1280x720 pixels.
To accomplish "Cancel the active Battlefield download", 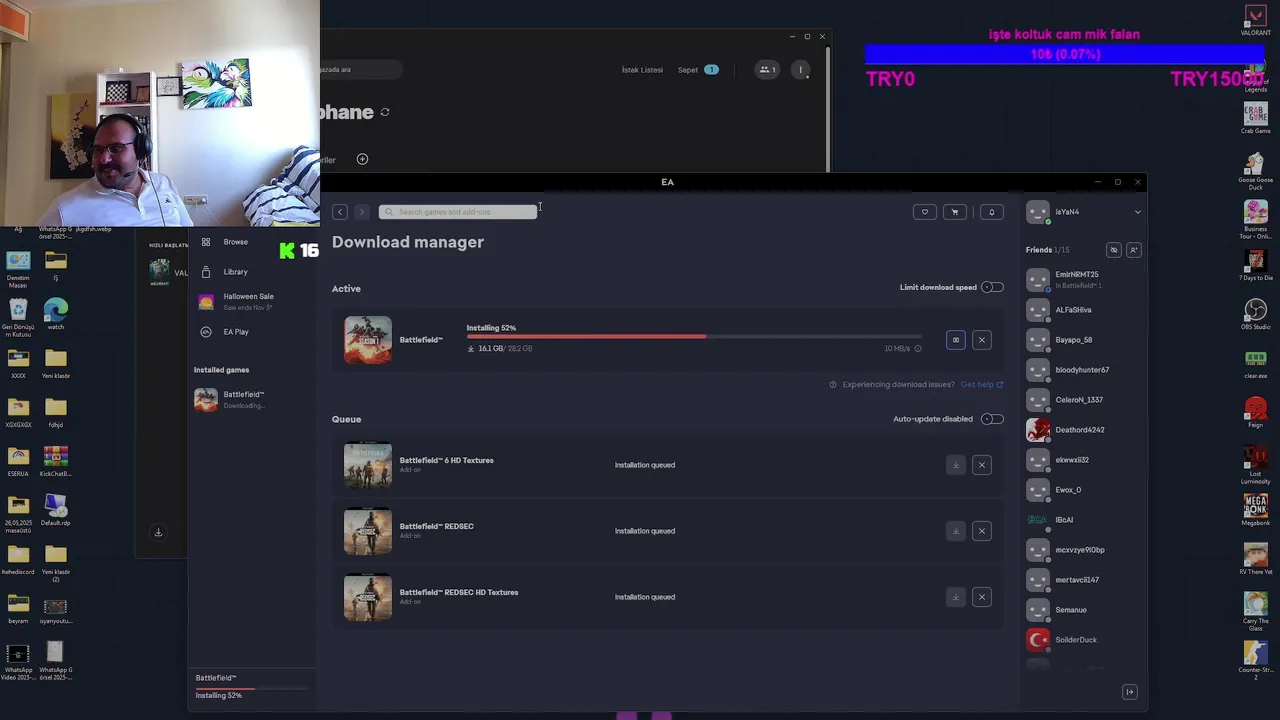I will (x=981, y=340).
